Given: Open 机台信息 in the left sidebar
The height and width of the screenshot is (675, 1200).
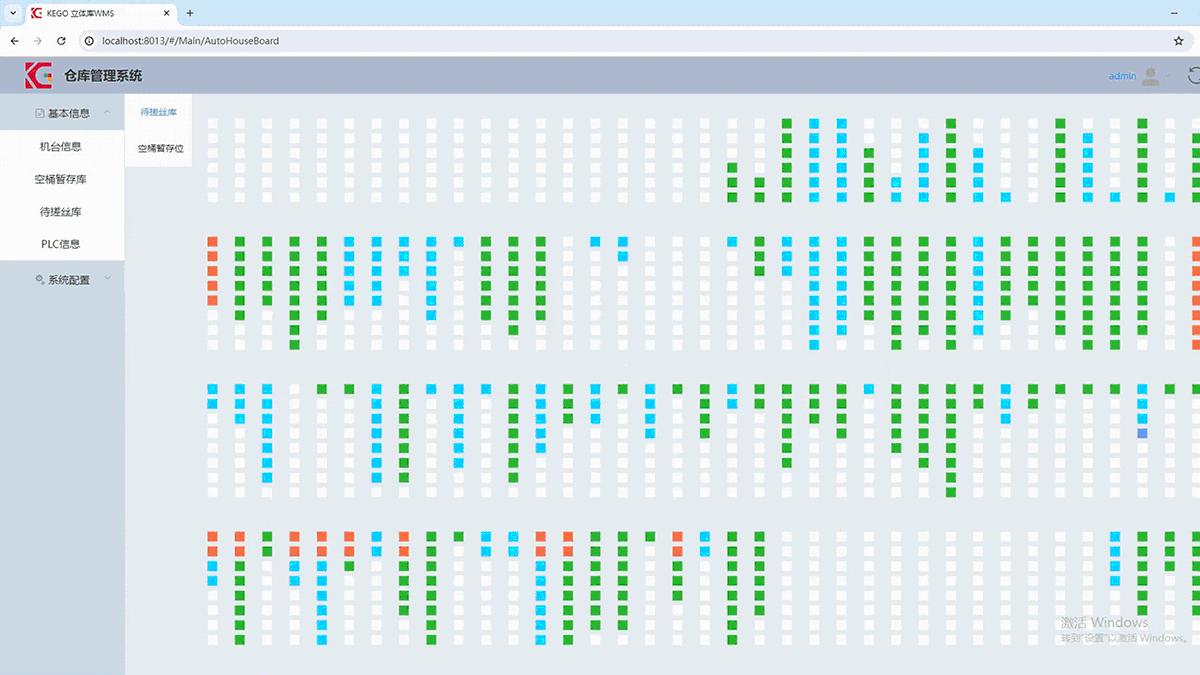Looking at the screenshot, I should [60, 146].
